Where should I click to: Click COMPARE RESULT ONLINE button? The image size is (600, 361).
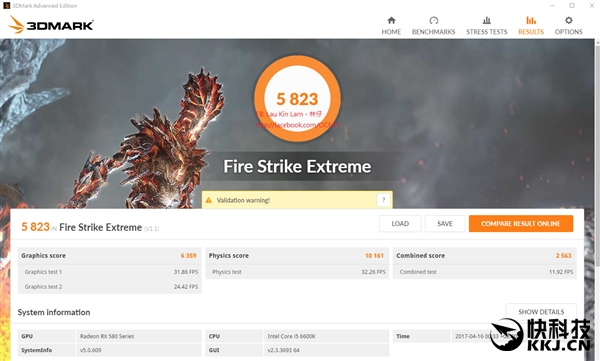pos(521,224)
